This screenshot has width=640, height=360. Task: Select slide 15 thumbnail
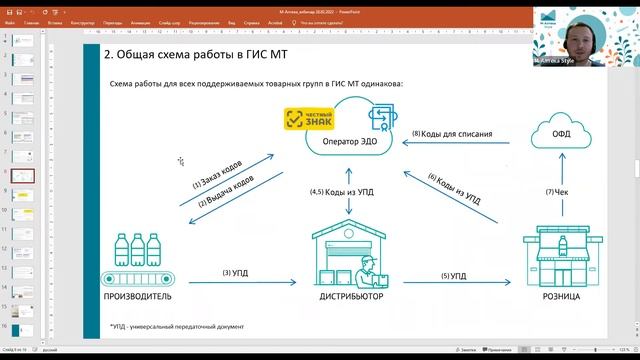tap(22, 311)
